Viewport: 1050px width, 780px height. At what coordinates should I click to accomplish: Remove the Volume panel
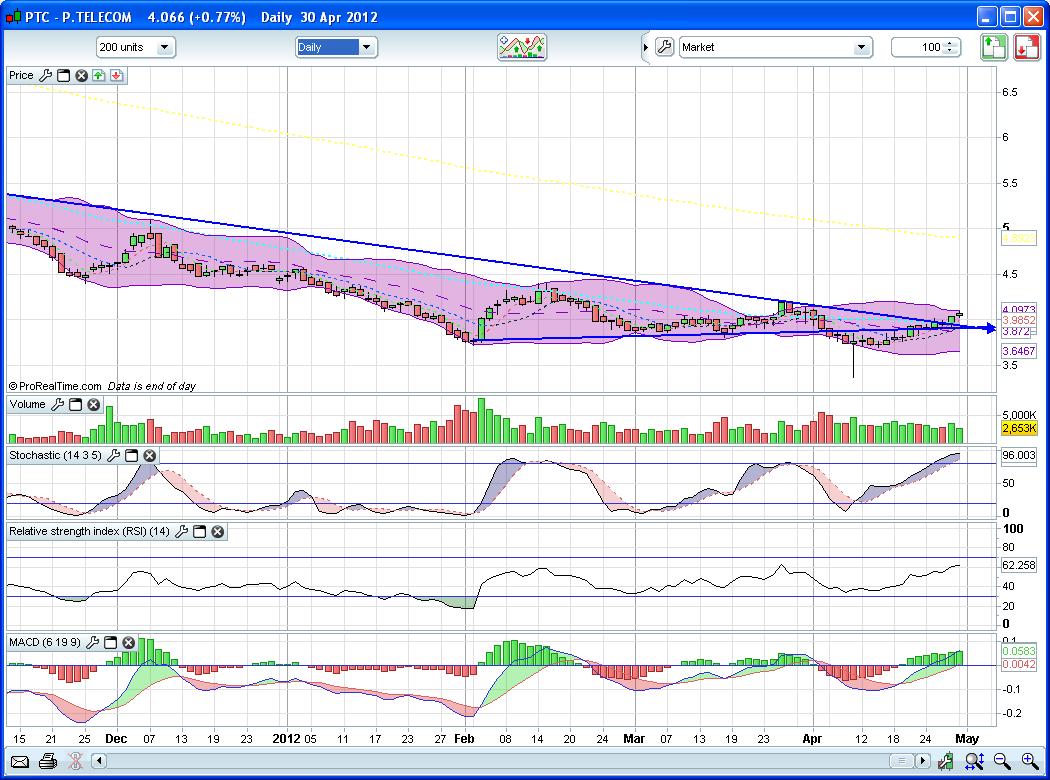(x=94, y=404)
